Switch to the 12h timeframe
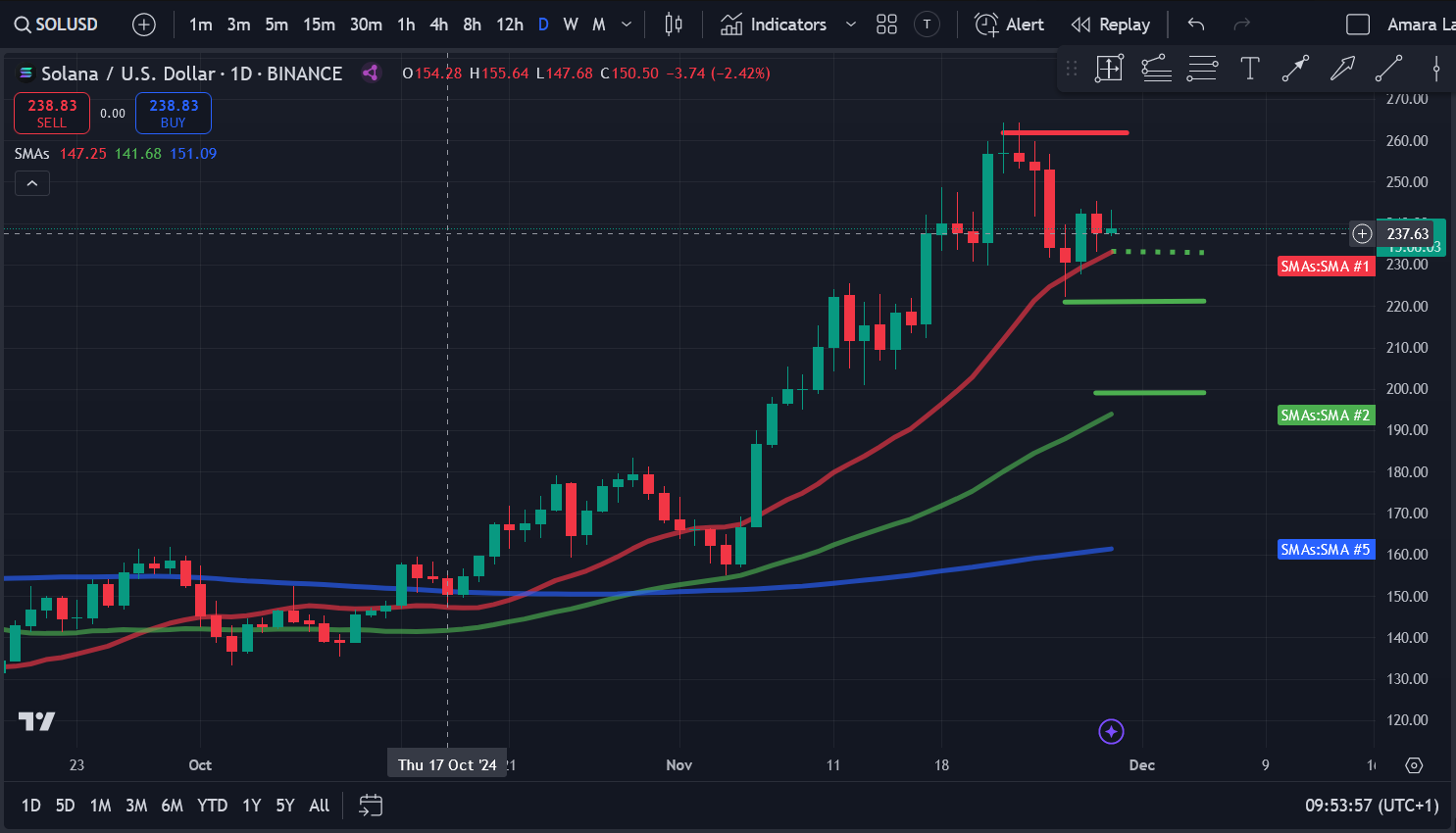1456x833 pixels. point(510,24)
